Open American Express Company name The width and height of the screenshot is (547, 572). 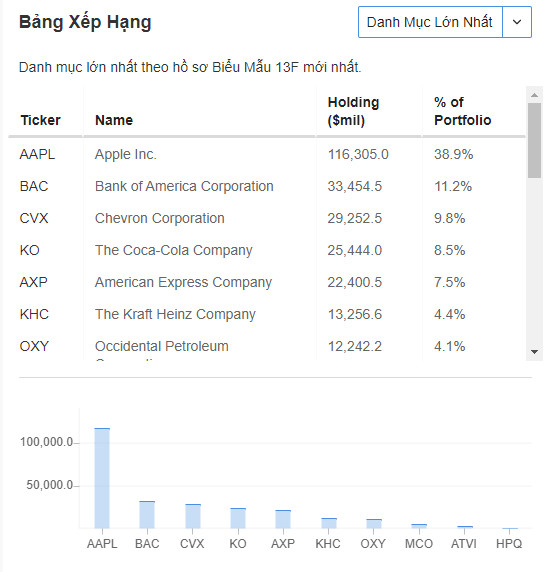coord(183,282)
